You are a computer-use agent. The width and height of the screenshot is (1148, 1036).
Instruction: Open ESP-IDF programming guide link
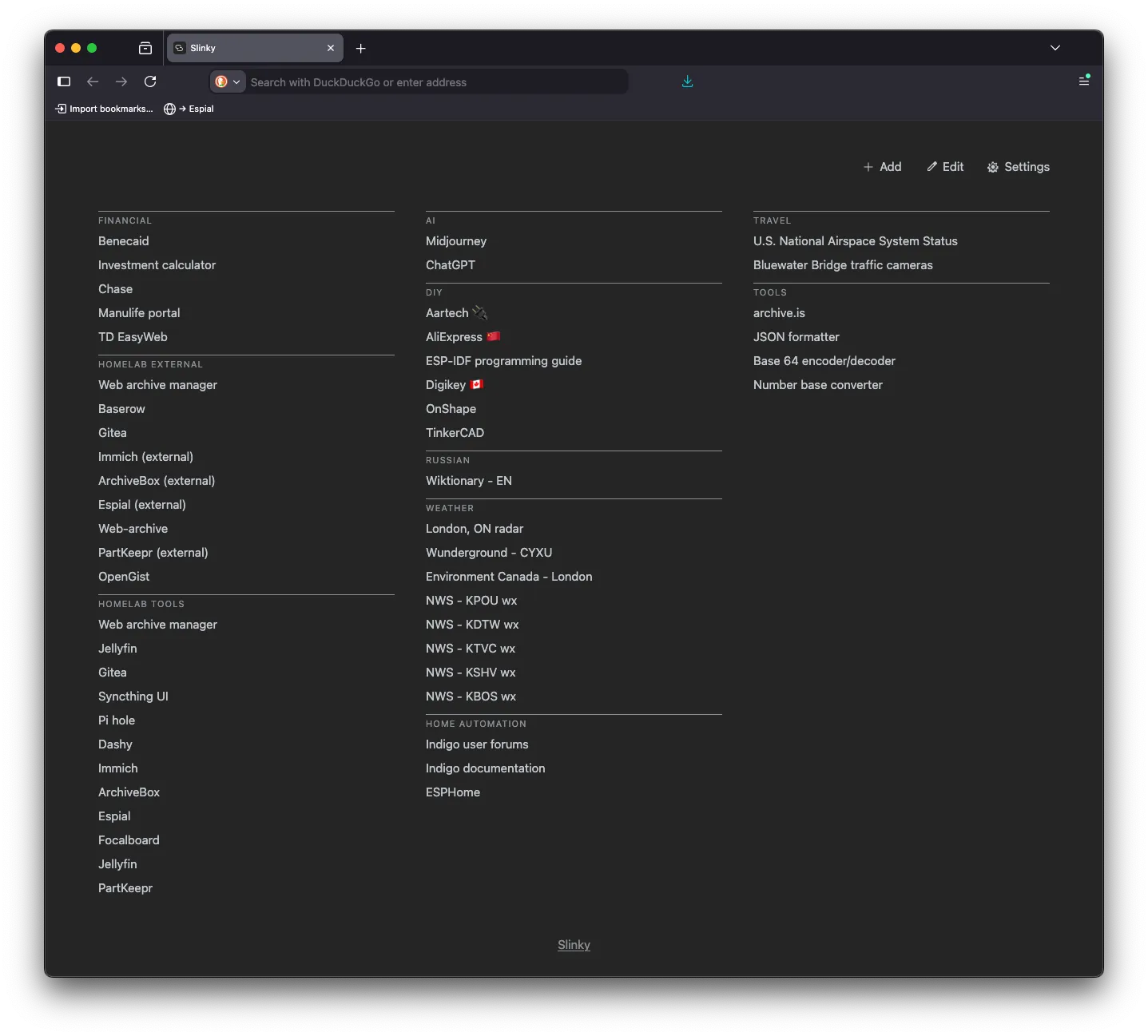503,361
